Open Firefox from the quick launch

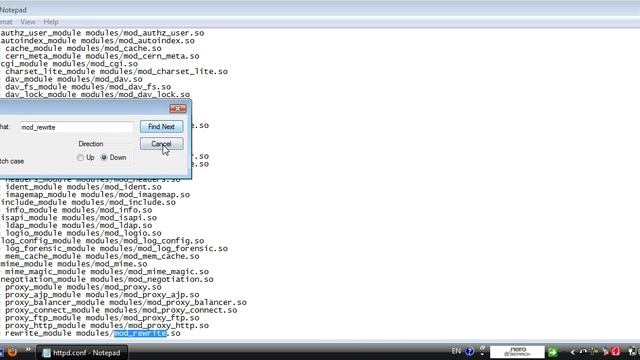[x=13, y=352]
